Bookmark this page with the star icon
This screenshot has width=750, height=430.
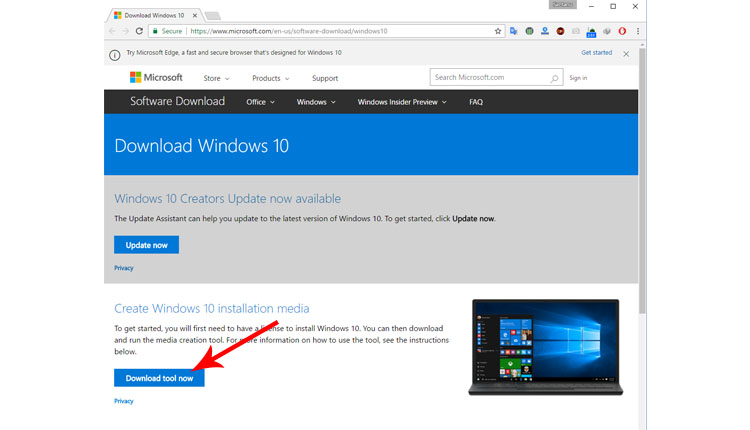click(497, 31)
